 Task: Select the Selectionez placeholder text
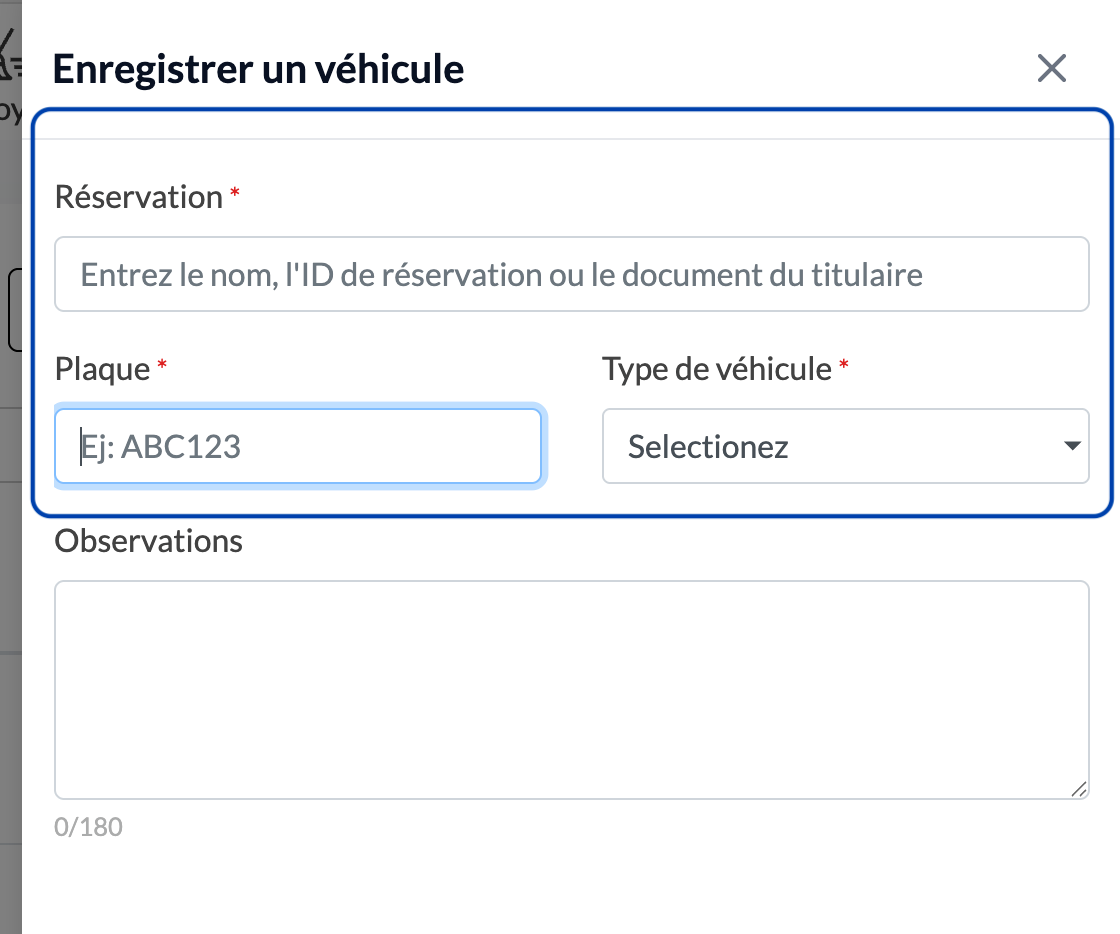click(x=708, y=447)
